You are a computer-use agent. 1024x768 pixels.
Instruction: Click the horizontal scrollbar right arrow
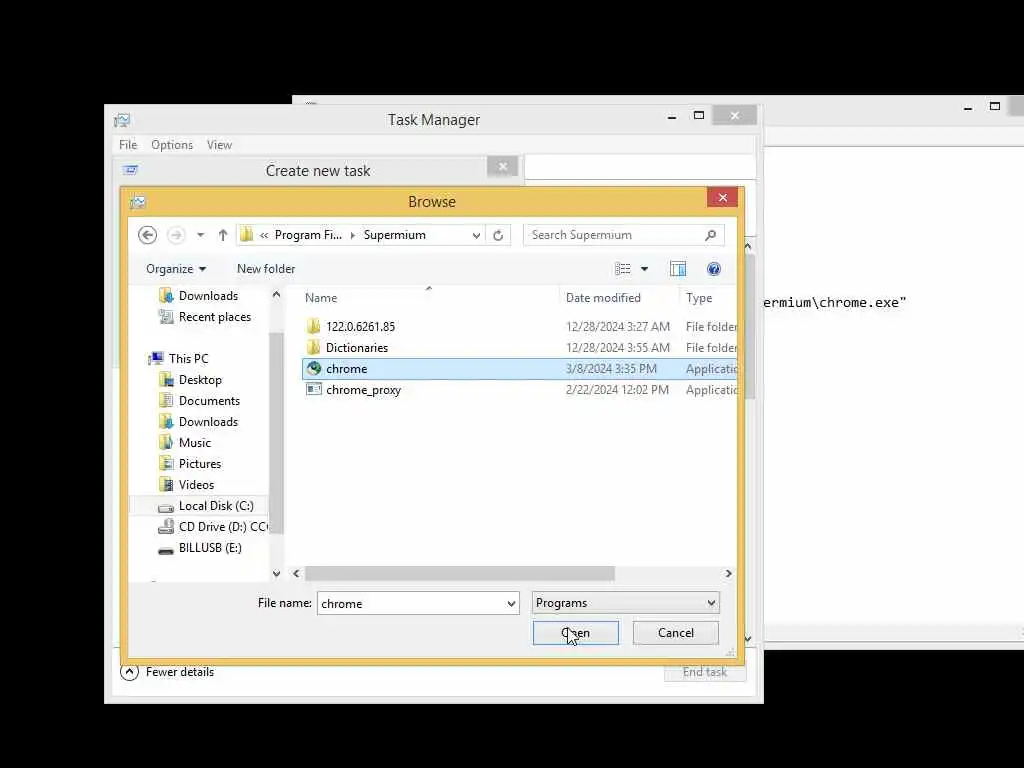point(728,573)
